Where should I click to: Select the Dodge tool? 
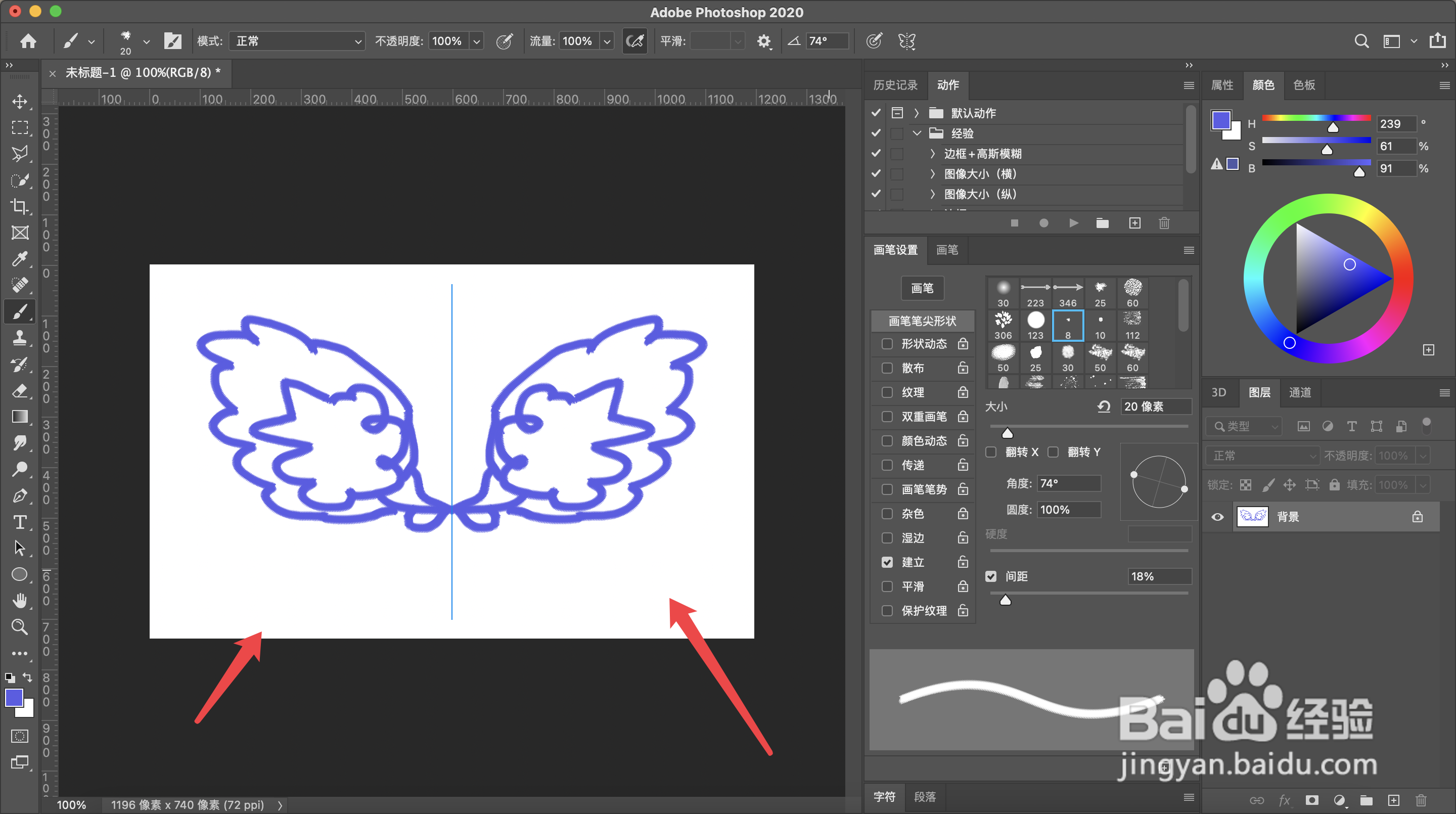(x=20, y=469)
